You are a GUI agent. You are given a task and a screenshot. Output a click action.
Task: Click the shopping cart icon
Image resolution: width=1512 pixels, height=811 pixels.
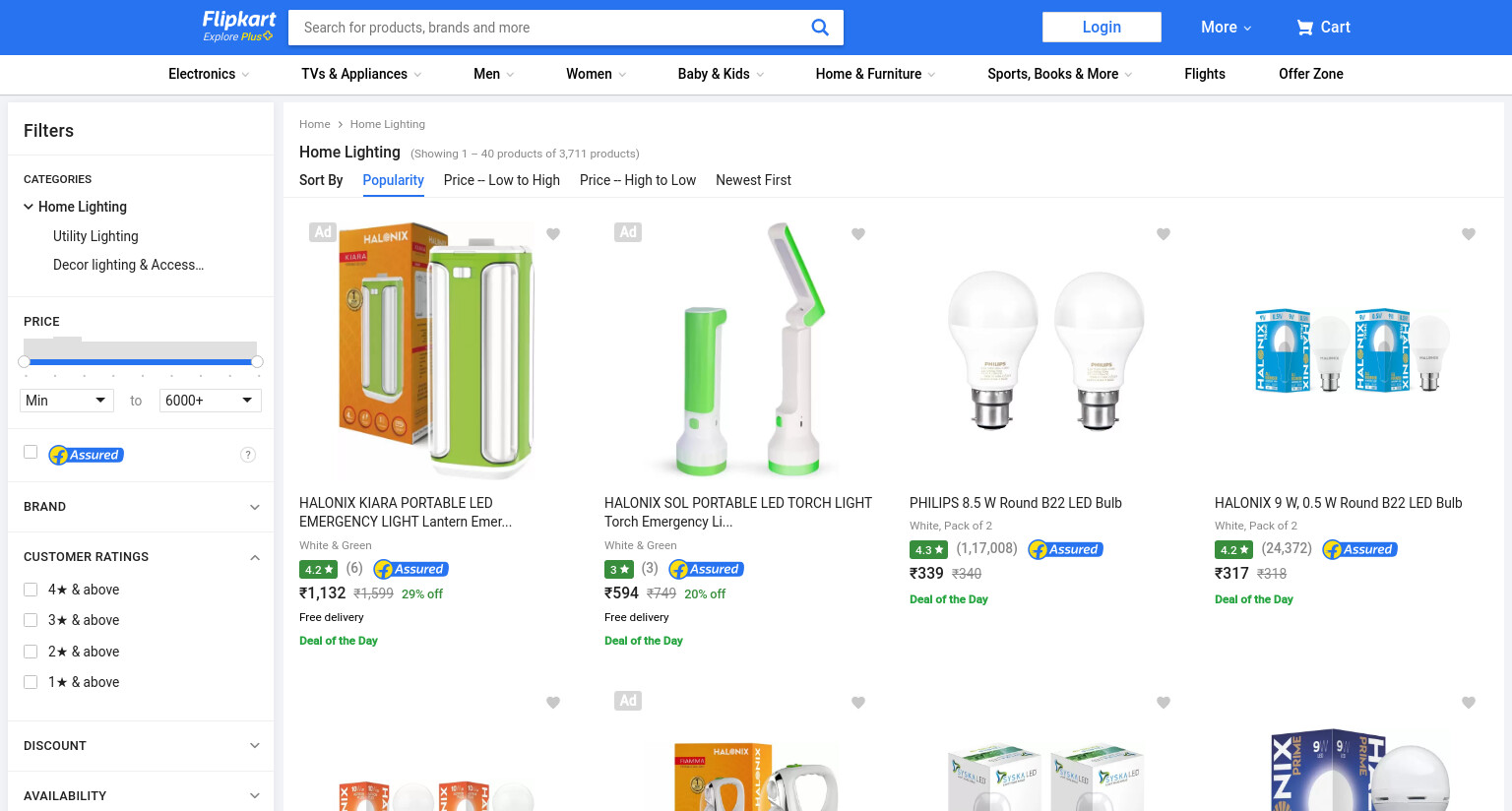click(x=1305, y=28)
